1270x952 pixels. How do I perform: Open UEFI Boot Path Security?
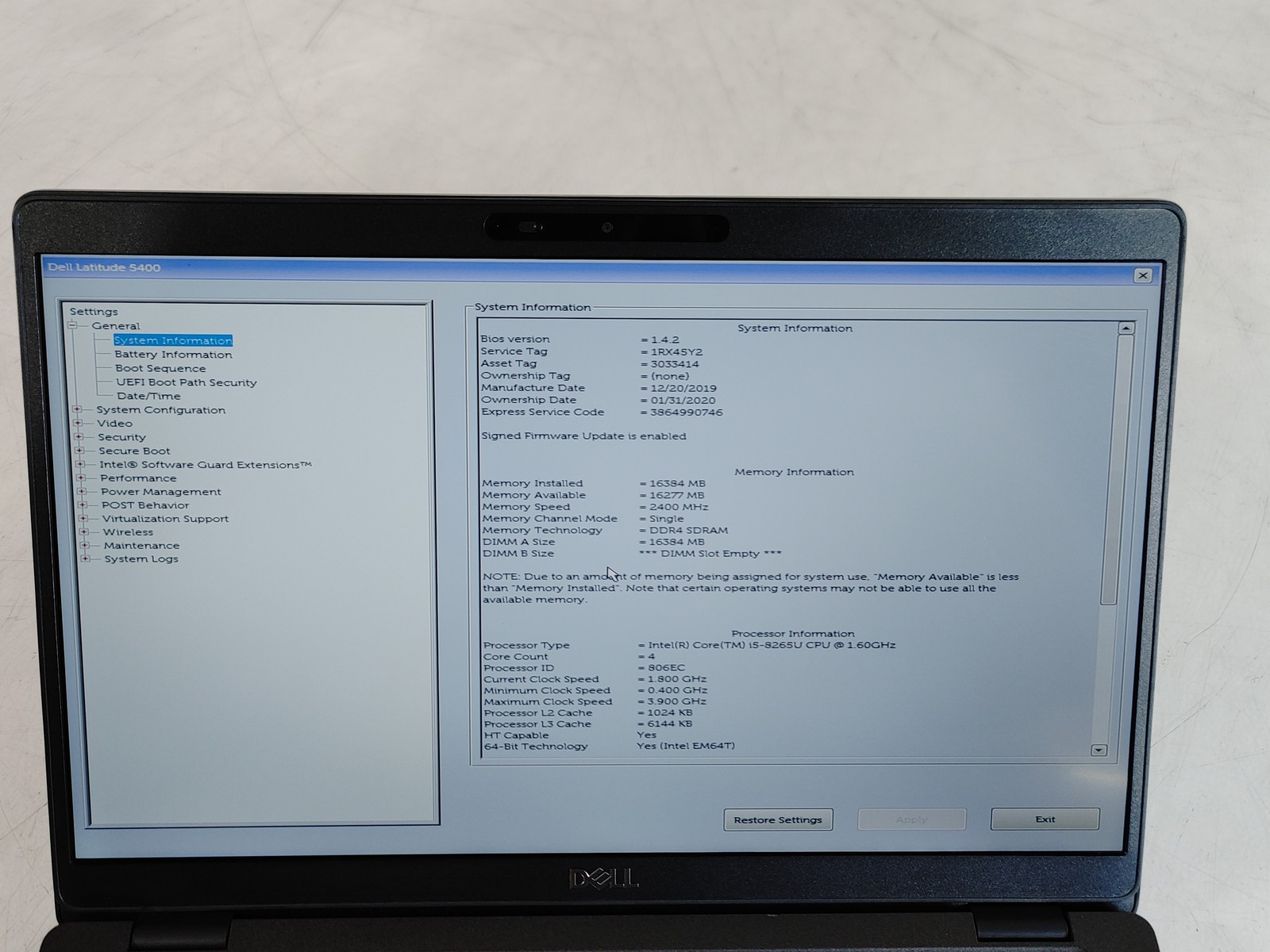point(187,382)
